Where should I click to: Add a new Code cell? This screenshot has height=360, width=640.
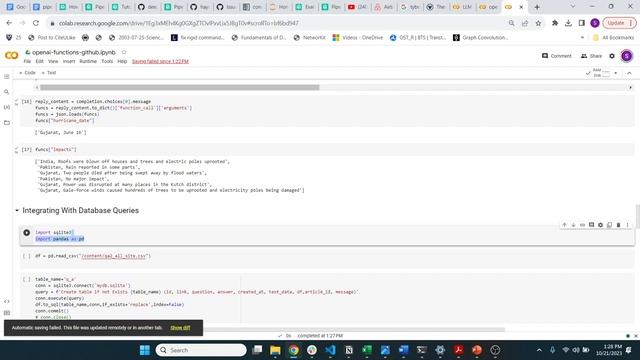click(x=27, y=73)
